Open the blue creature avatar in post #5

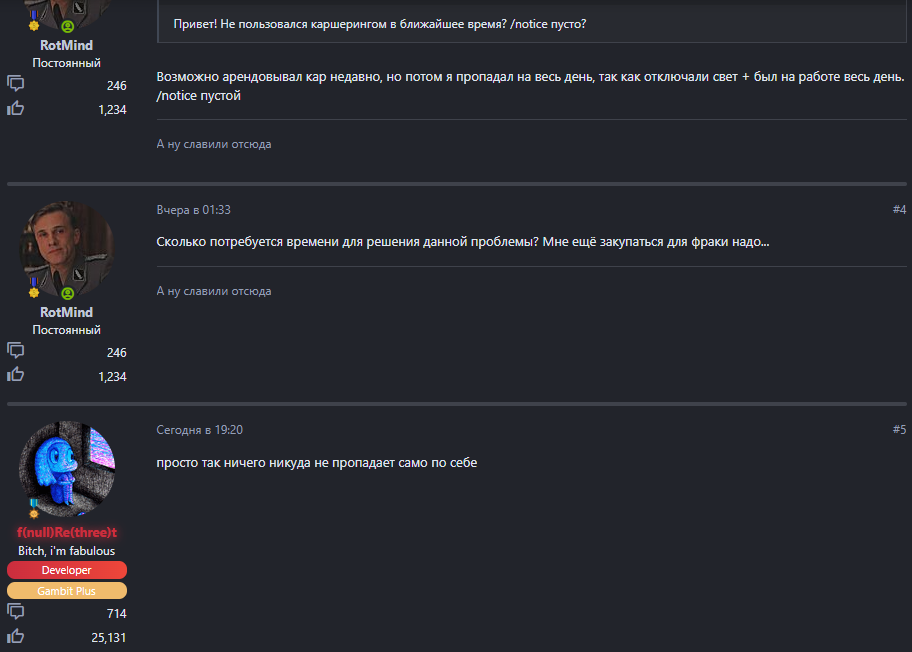pyautogui.click(x=67, y=468)
